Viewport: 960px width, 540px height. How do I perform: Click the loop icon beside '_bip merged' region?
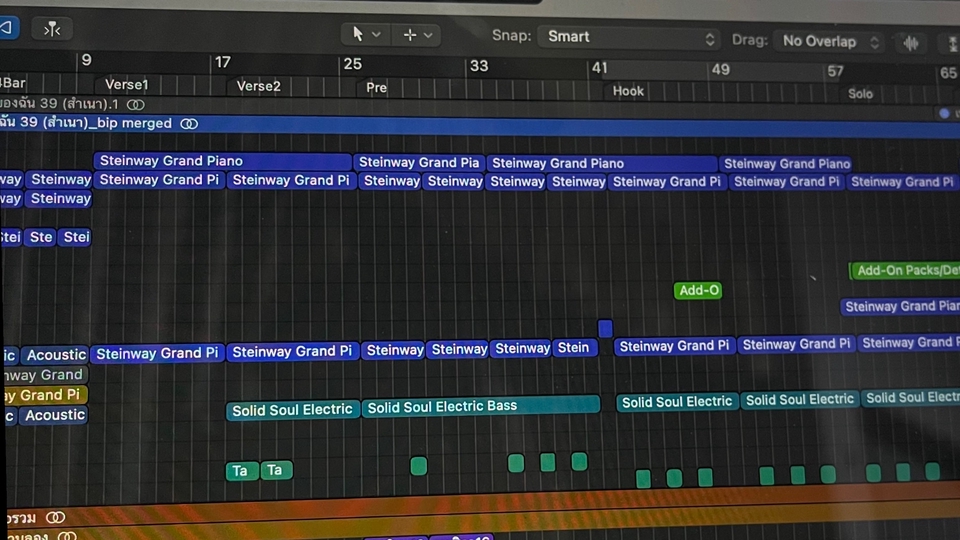click(189, 124)
